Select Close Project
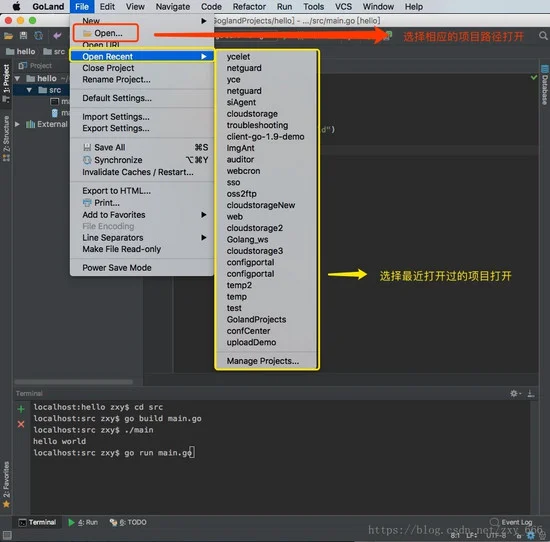The width and height of the screenshot is (550, 542). [142, 68]
